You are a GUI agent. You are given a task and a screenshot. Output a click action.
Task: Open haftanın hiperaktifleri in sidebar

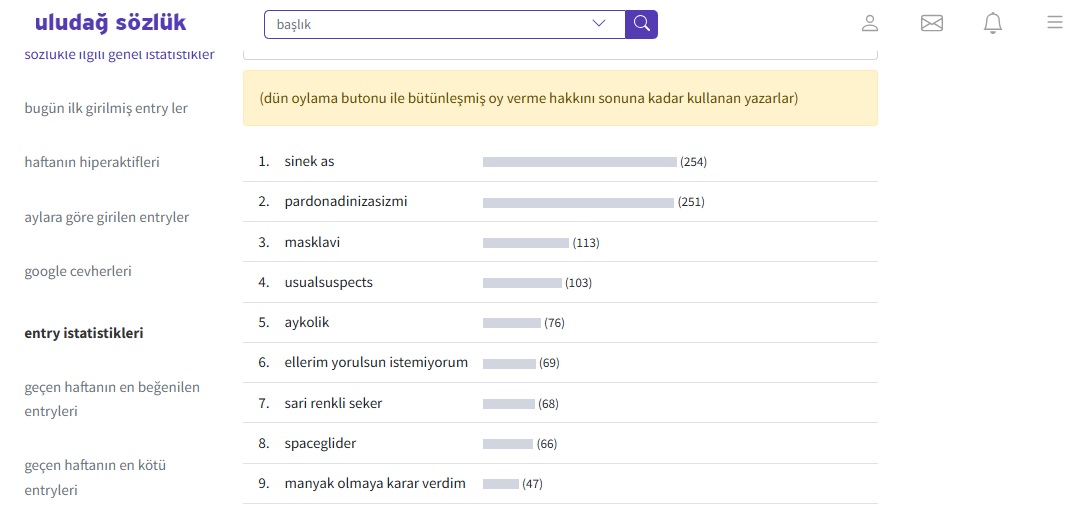coord(92,162)
